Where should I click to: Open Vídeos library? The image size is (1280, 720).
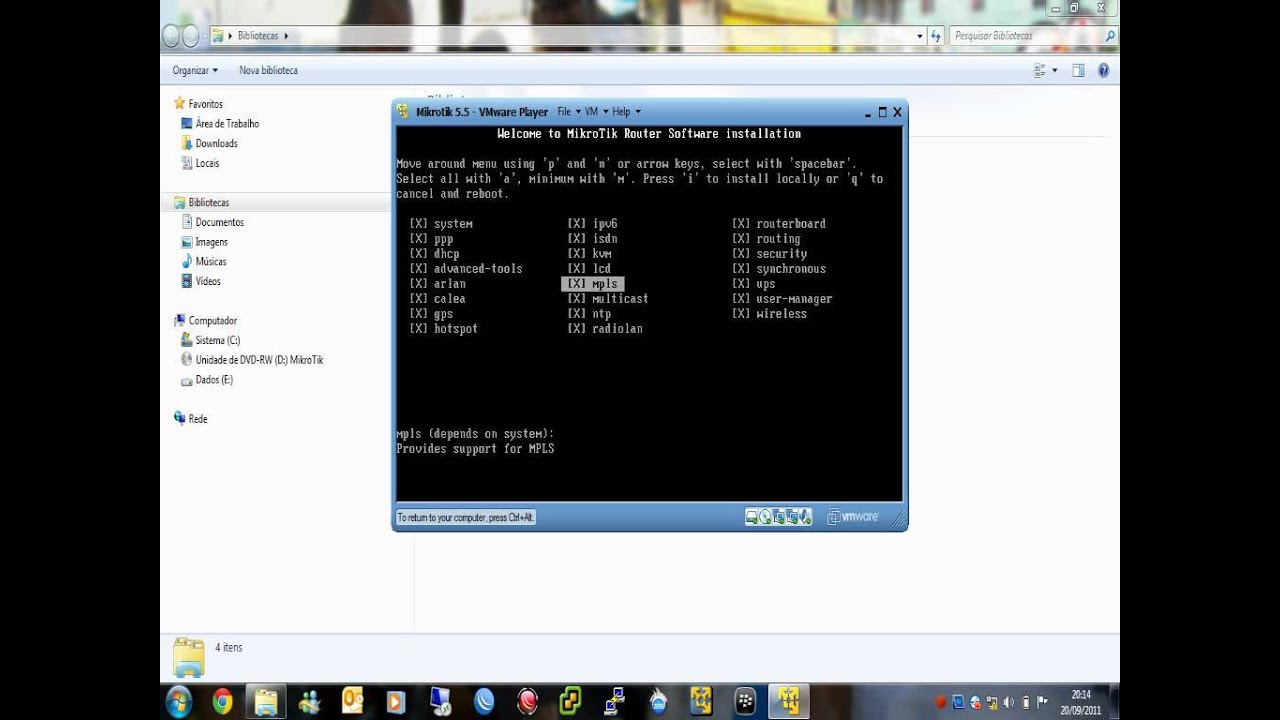click(x=208, y=281)
